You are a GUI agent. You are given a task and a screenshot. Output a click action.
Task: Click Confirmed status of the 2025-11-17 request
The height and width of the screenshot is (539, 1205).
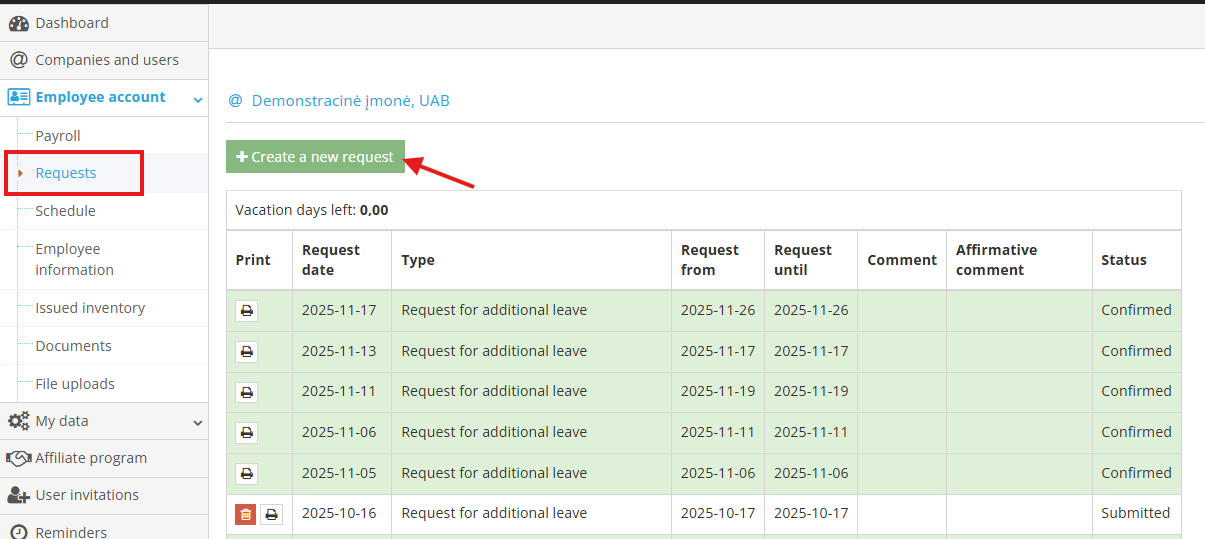(1136, 310)
